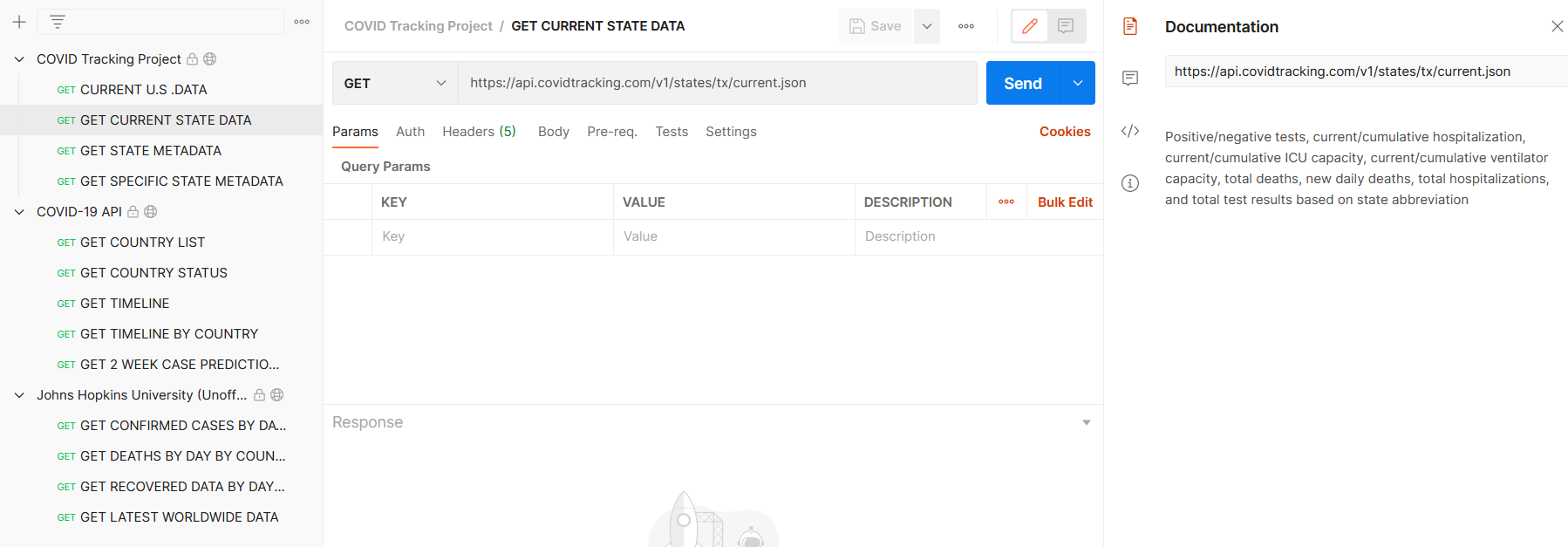Open the Body tab
The image size is (1568, 547).
(x=554, y=132)
